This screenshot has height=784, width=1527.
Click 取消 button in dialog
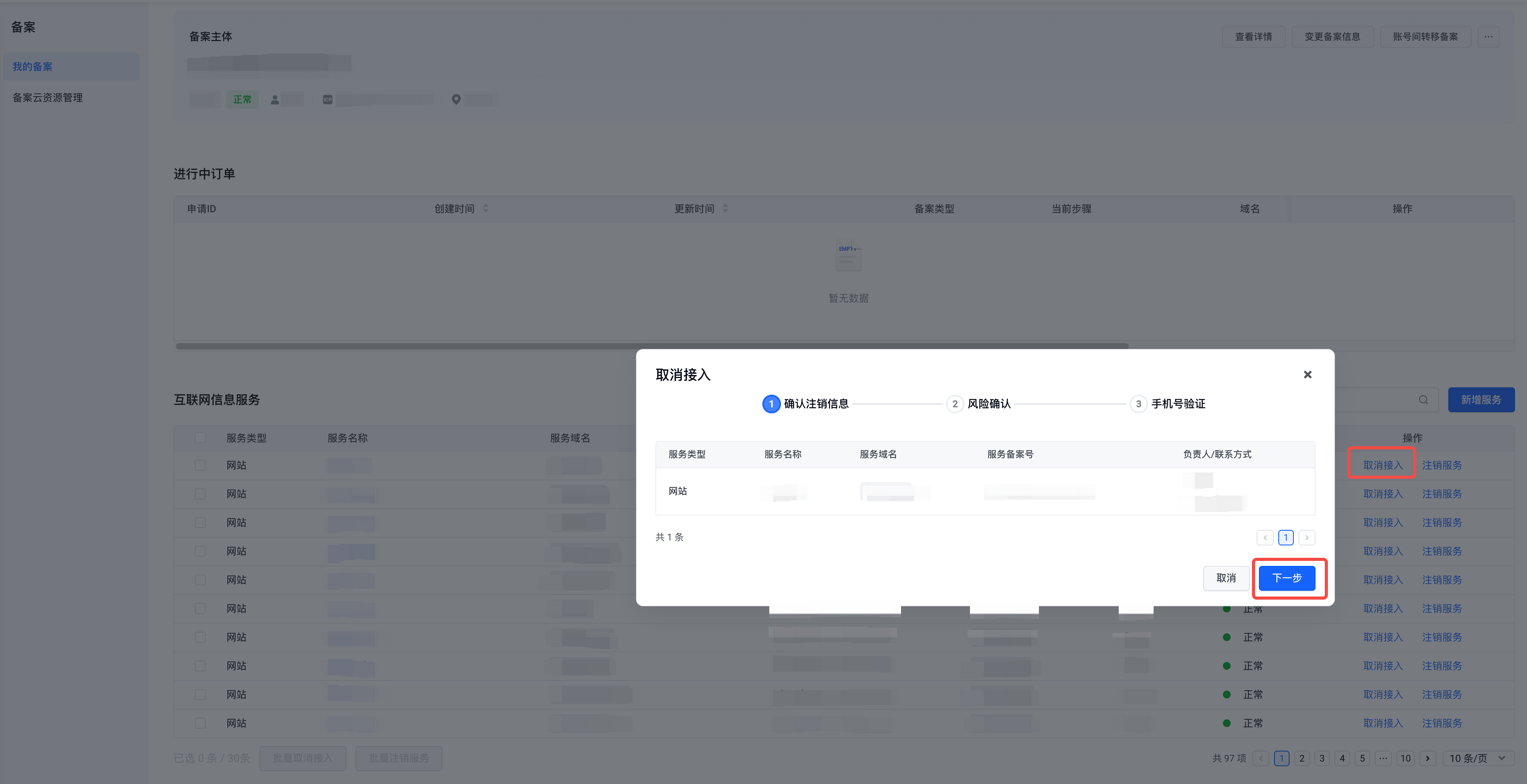pos(1226,578)
